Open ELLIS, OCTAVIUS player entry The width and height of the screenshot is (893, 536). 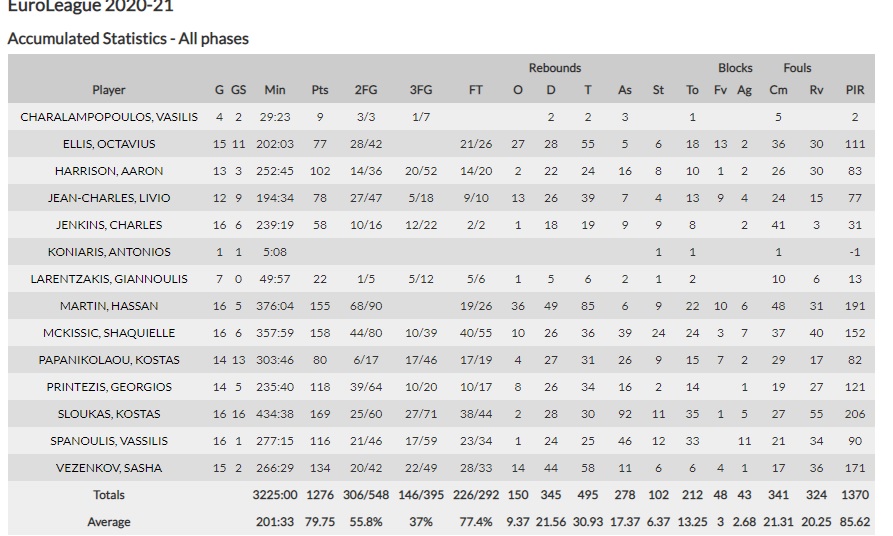point(109,144)
